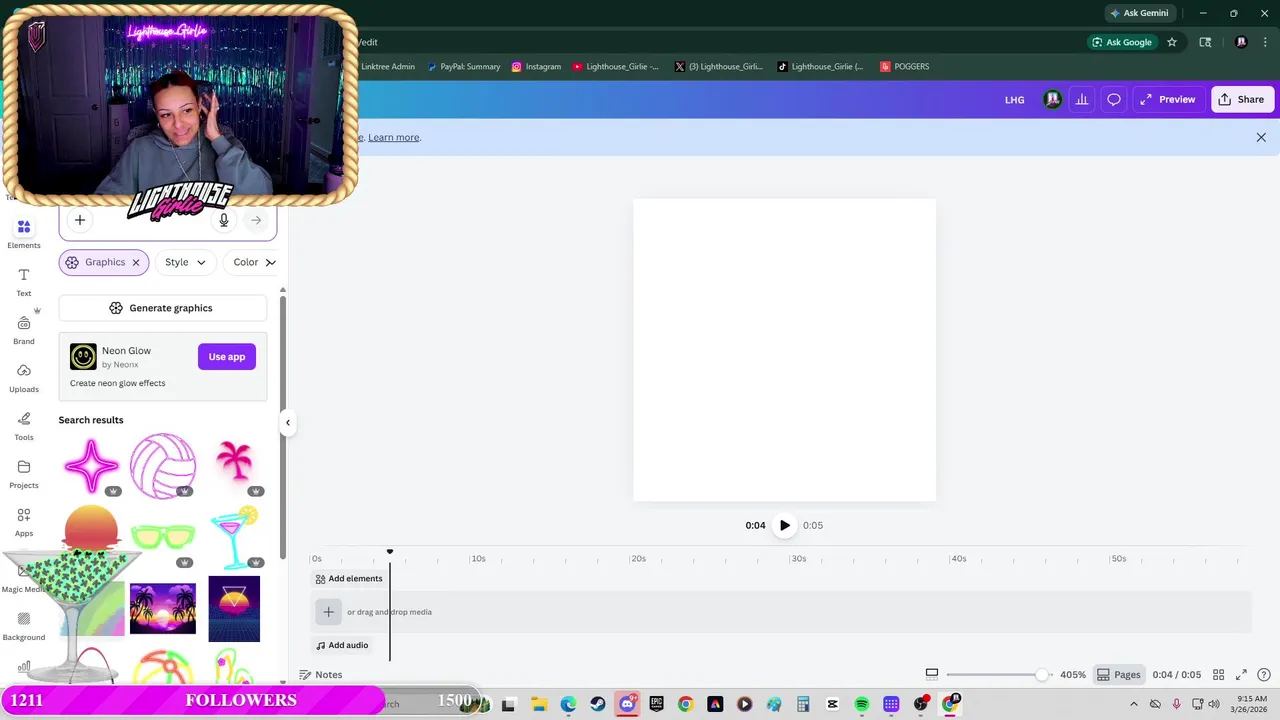This screenshot has width=1280, height=720.
Task: Open the Instagram bookmark
Action: tap(536, 67)
